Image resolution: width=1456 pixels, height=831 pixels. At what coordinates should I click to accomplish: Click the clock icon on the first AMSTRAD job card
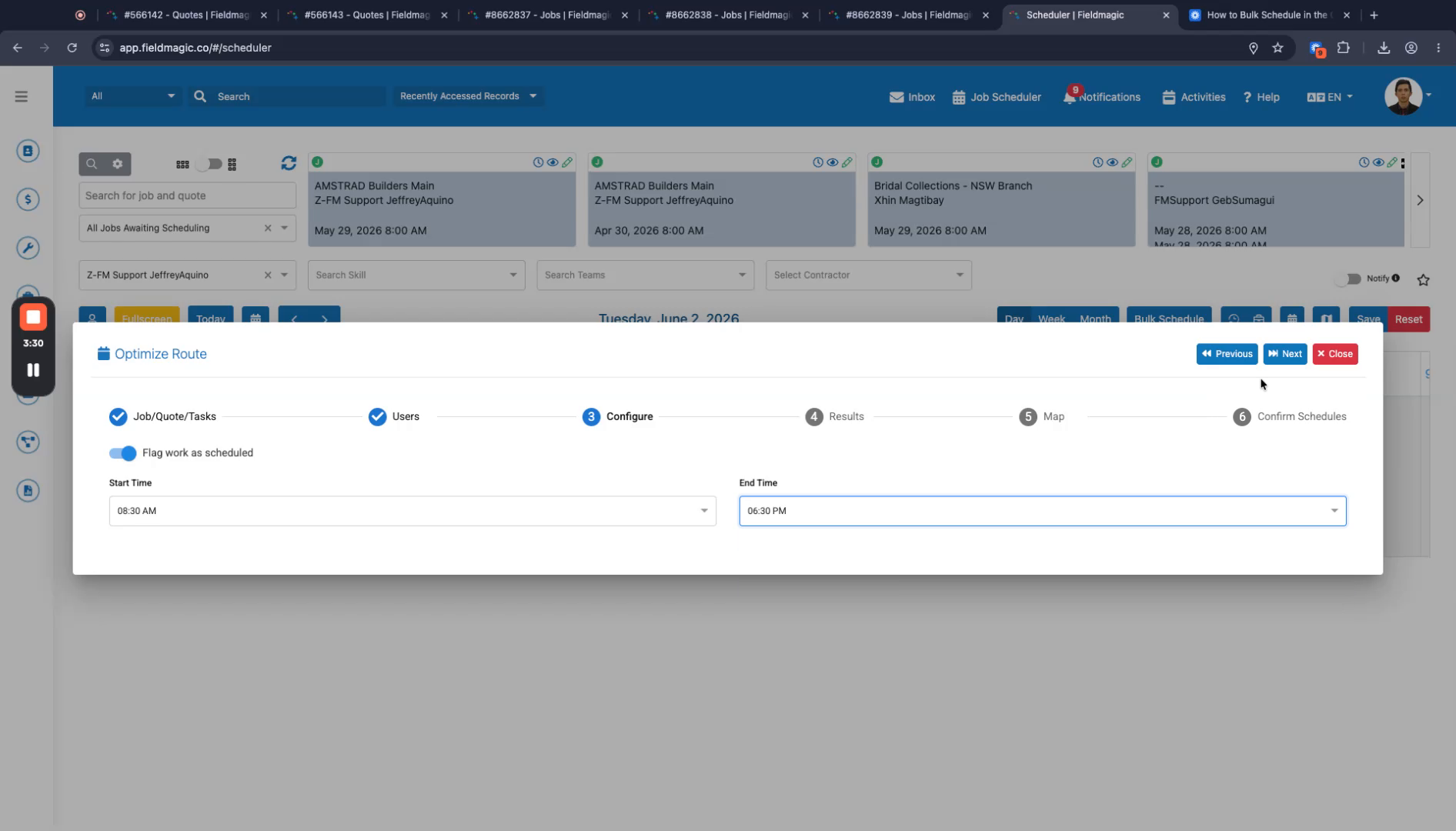click(x=538, y=162)
